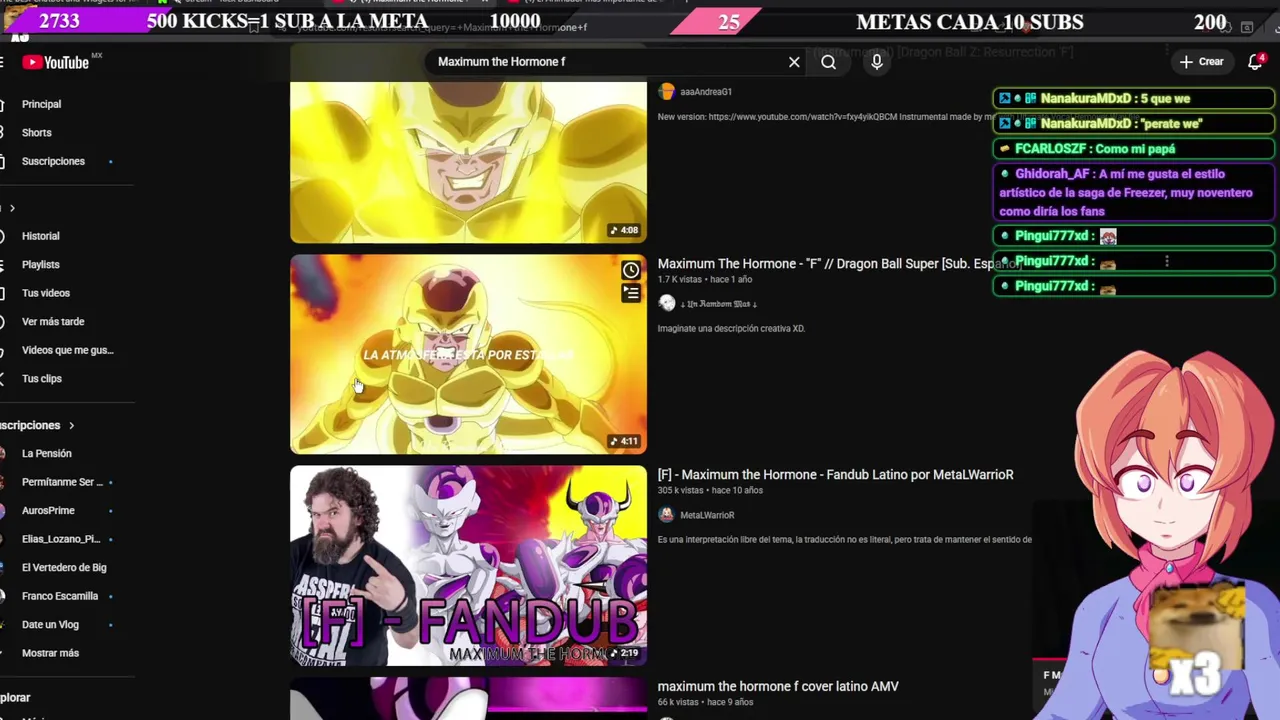Click NanakuraMDxD "perate we" message
Screen dimensions: 1280x720
coord(1133,123)
